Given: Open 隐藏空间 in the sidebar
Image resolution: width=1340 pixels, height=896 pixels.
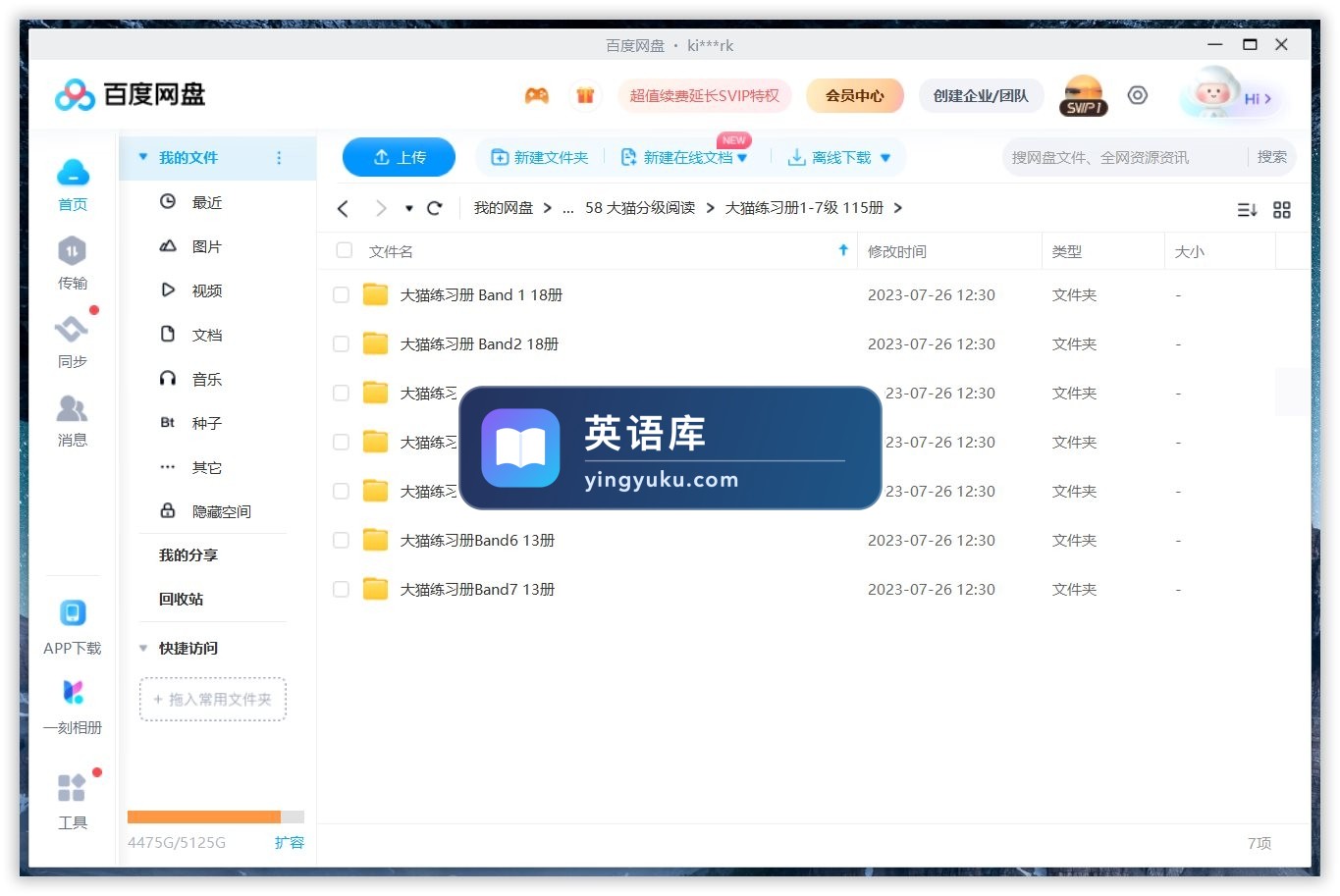Looking at the screenshot, I should (221, 511).
